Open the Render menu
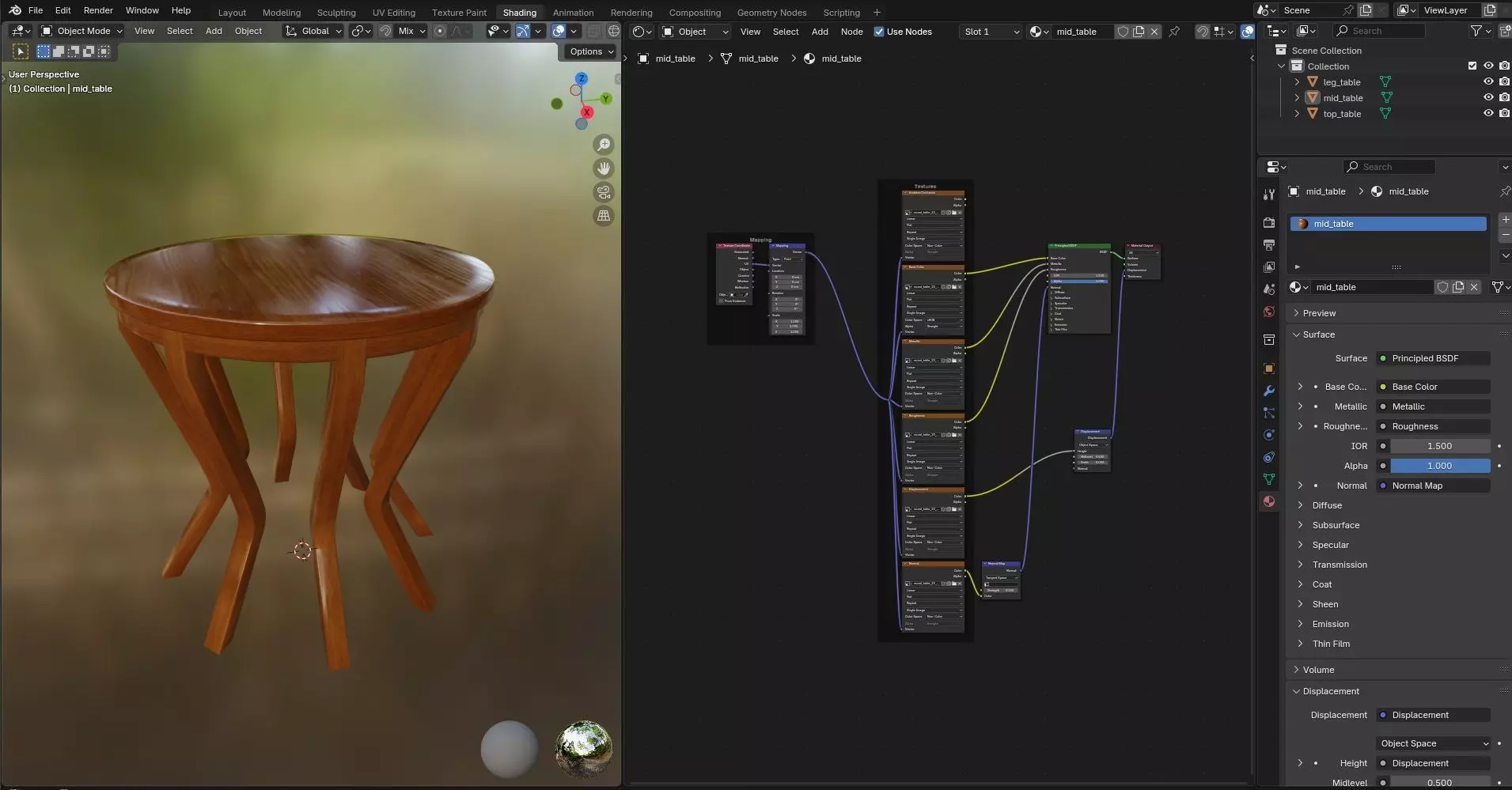Image resolution: width=1512 pixels, height=790 pixels. pyautogui.click(x=98, y=10)
